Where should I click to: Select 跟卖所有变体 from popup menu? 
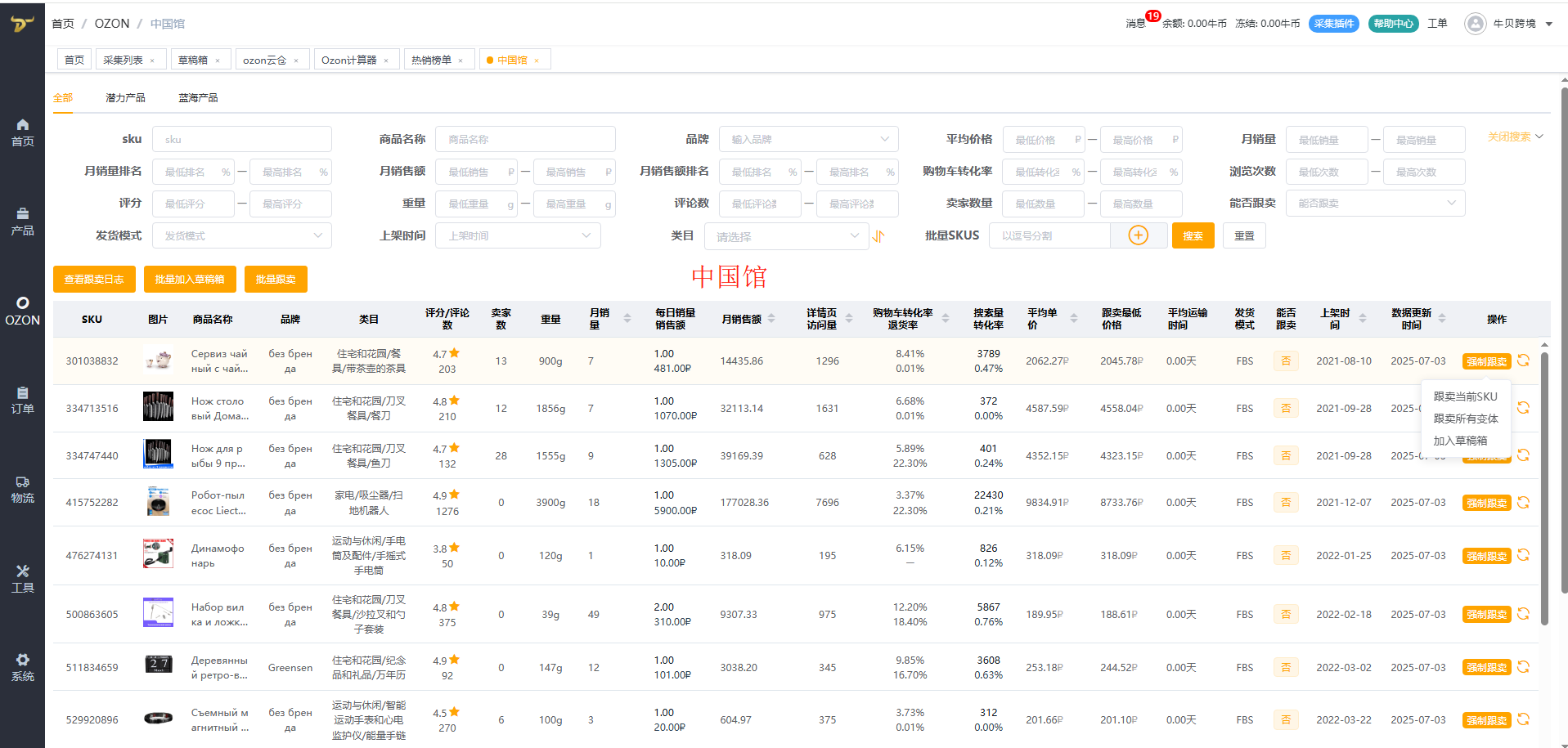point(1465,419)
